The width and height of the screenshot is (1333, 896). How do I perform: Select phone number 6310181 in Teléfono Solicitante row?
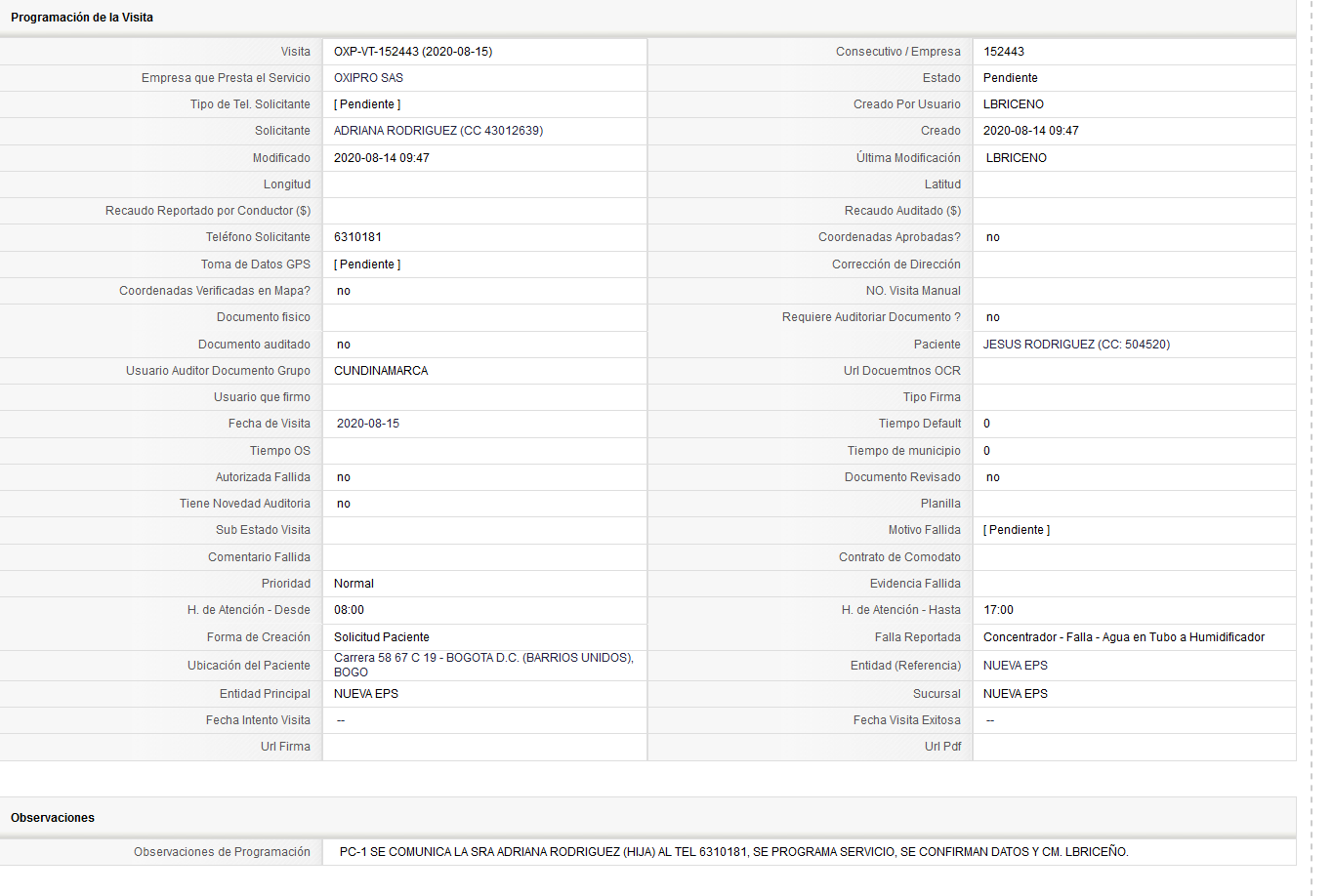pos(357,237)
